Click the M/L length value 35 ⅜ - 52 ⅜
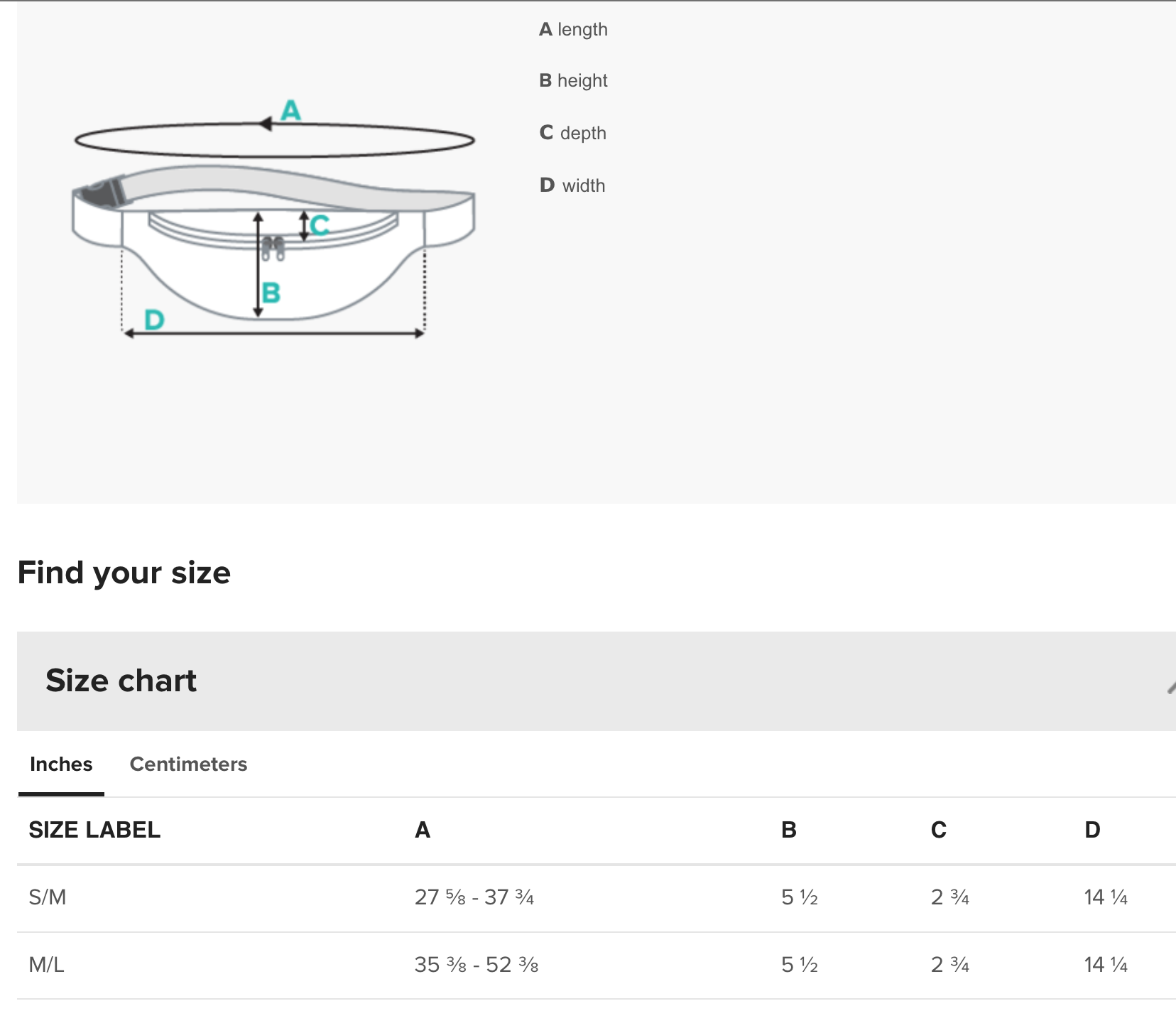This screenshot has width=1176, height=1033. (x=477, y=965)
